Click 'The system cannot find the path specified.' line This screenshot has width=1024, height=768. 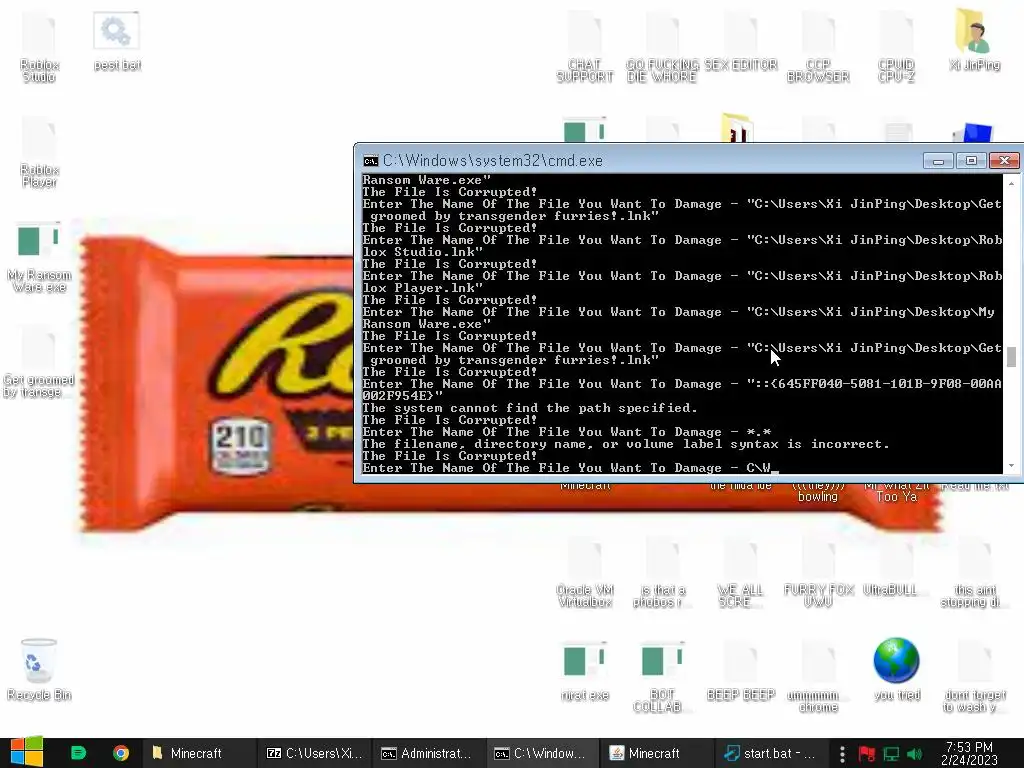click(x=530, y=408)
